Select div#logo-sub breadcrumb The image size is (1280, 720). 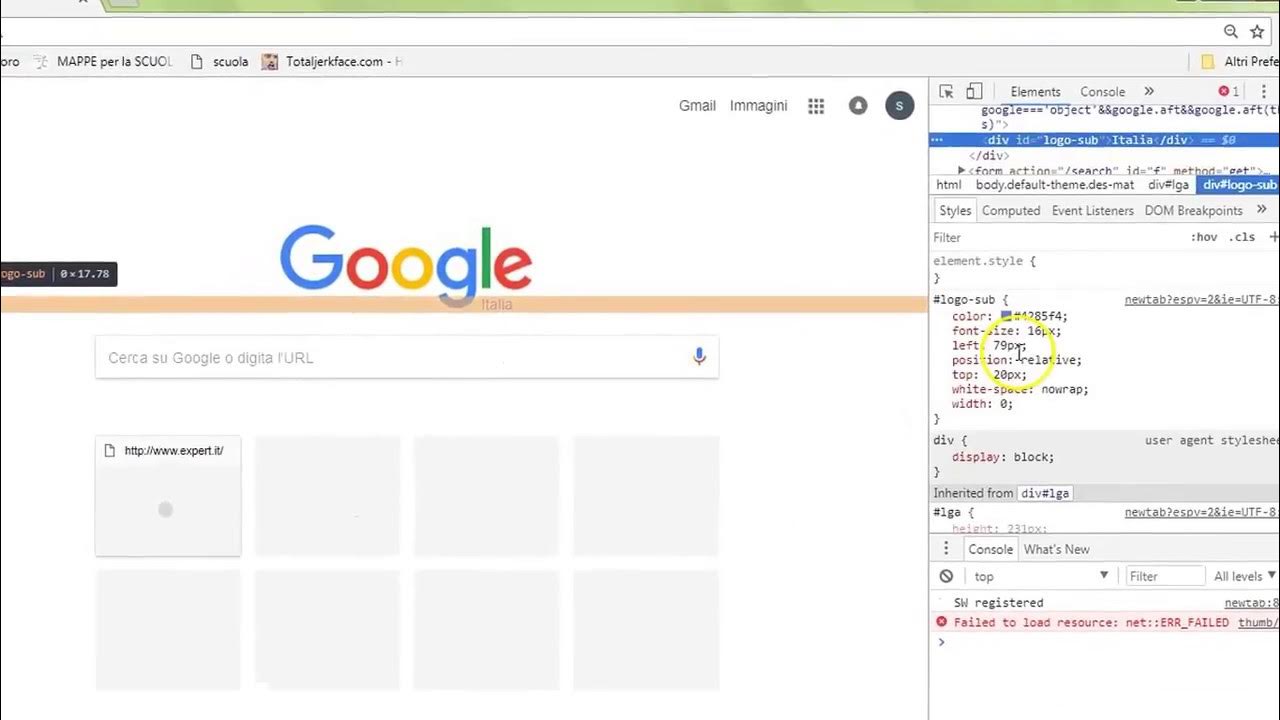1239,185
